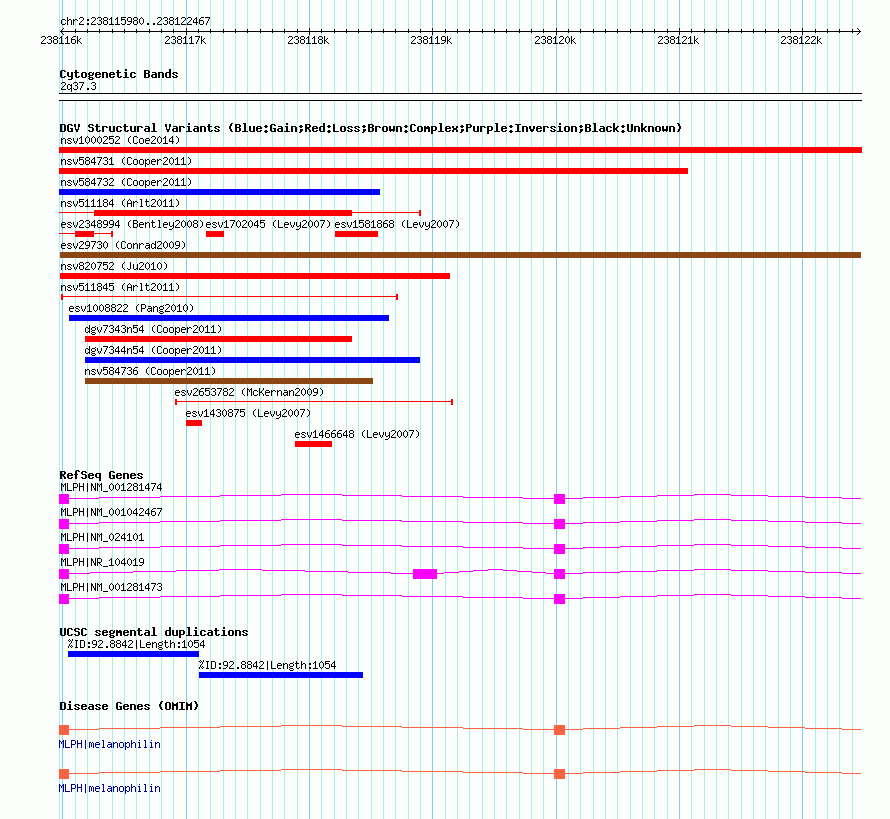This screenshot has width=890, height=819.
Task: Click the first OMIM track orange exon at 238120k
Action: [560, 730]
